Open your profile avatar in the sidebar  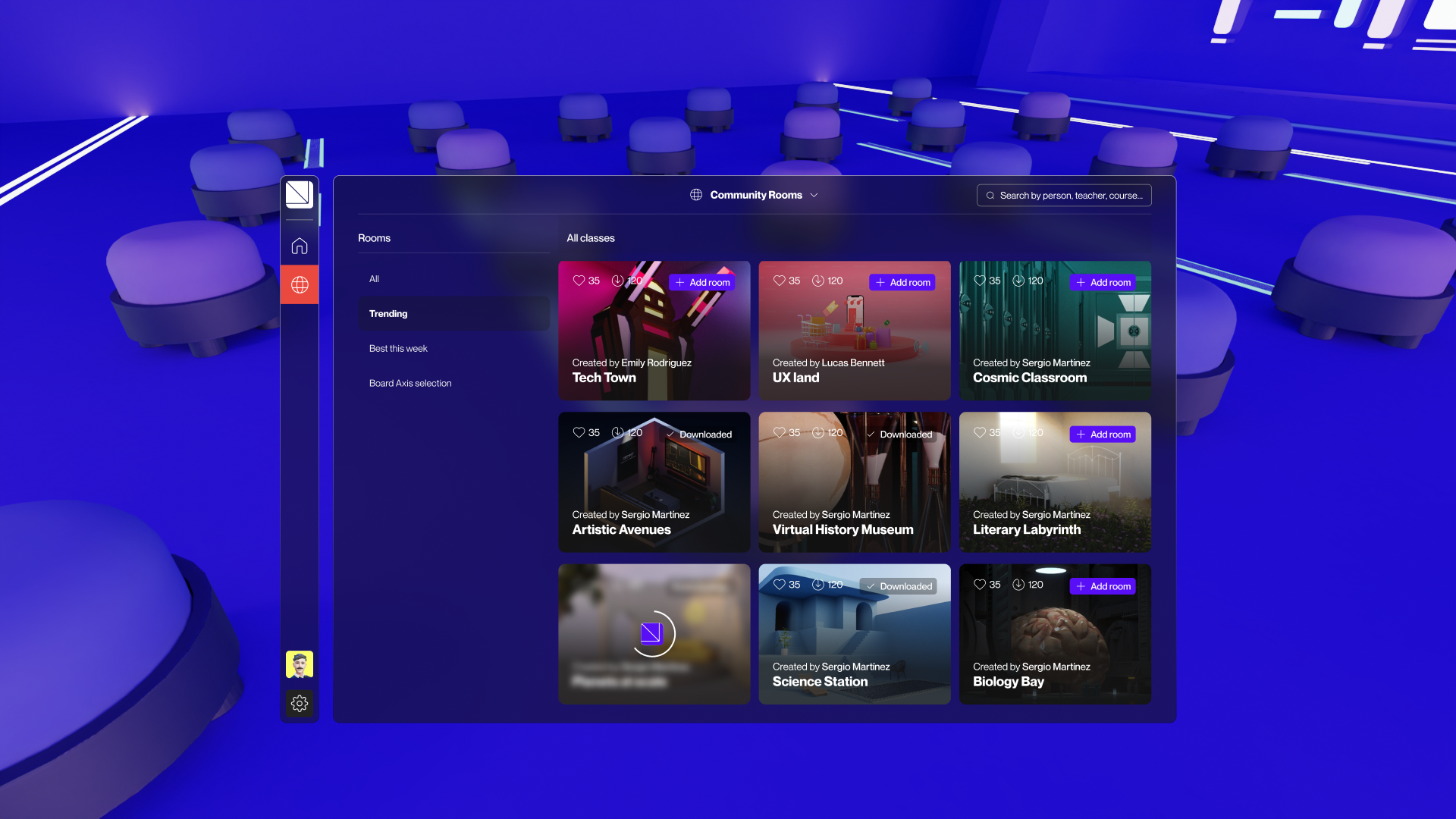[300, 664]
